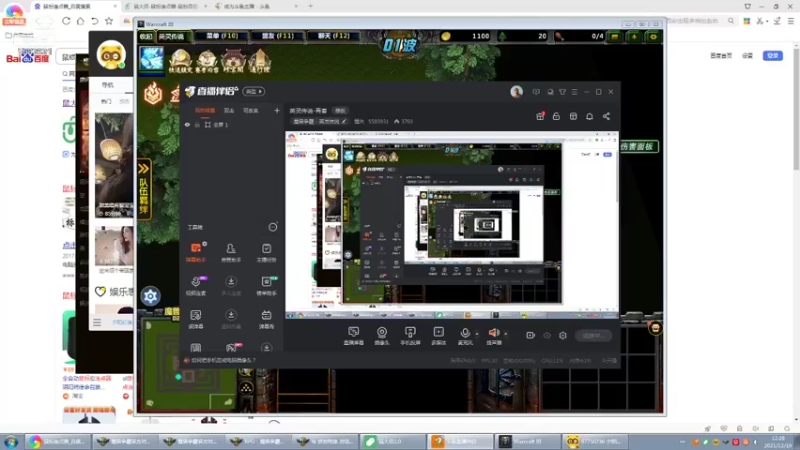Open the phone-camera help tip link
Image resolution: width=800 pixels, height=450 pixels.
223,360
